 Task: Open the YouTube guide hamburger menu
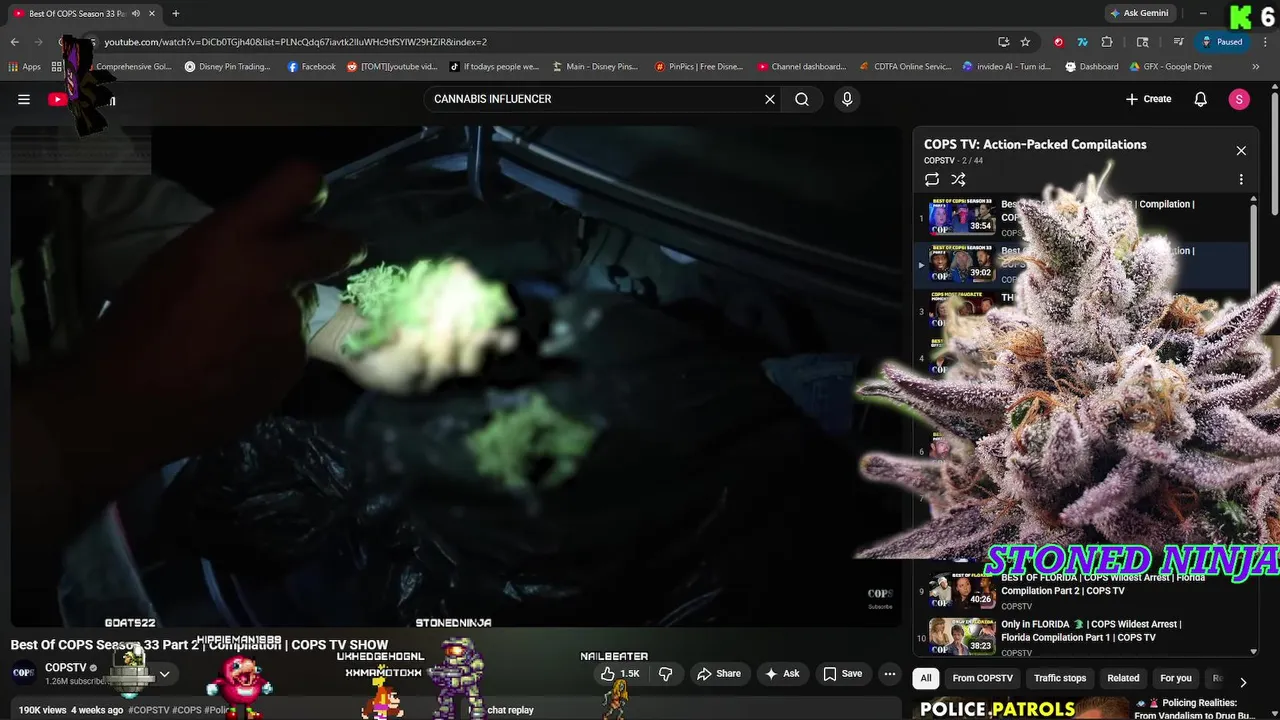point(24,99)
